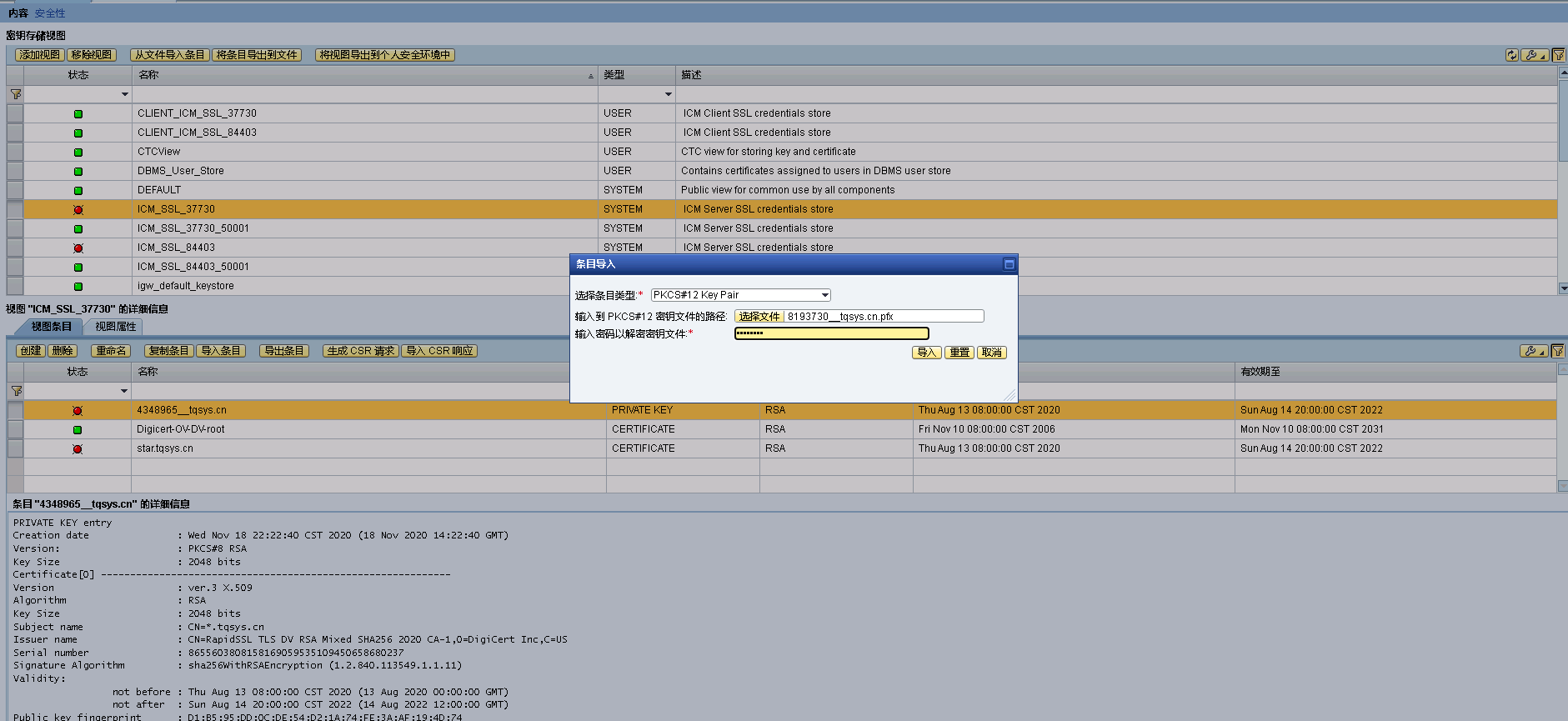
Task: Click 重置 button in import dialog
Action: 959,353
